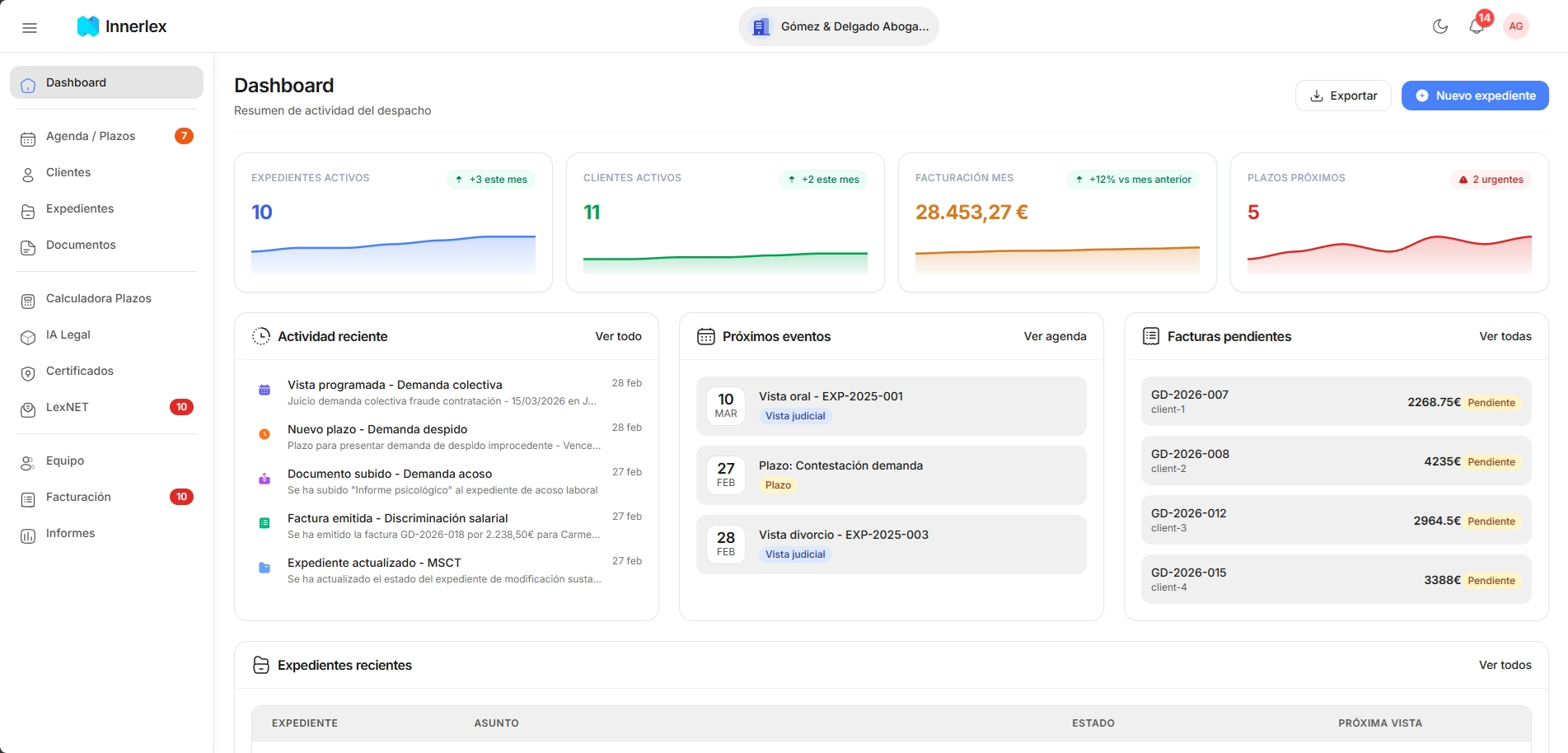Image resolution: width=1568 pixels, height=753 pixels.
Task: Open Vista divorcio - EXP-2025-003 event
Action: (892, 545)
